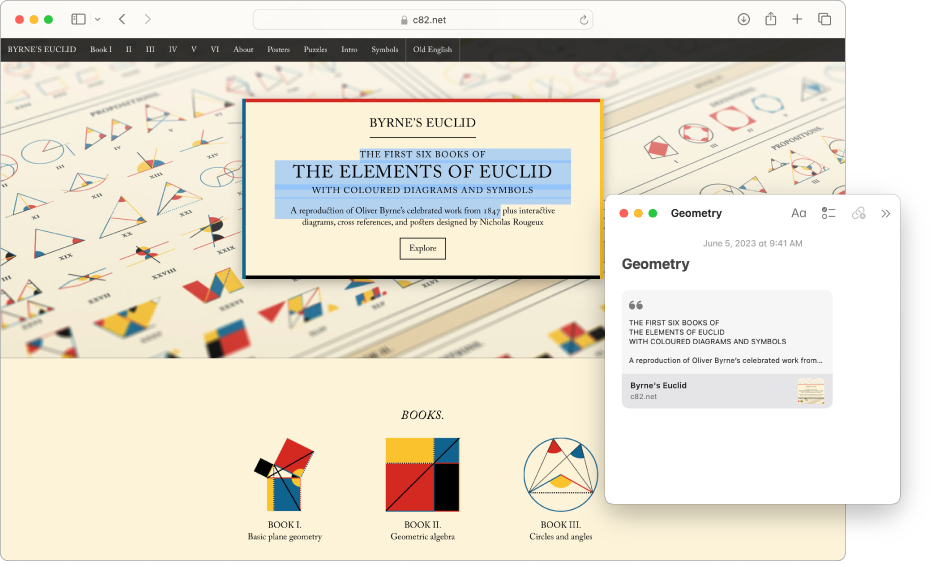Toggle the Safari sidebar
The image size is (932, 564).
coord(78,19)
